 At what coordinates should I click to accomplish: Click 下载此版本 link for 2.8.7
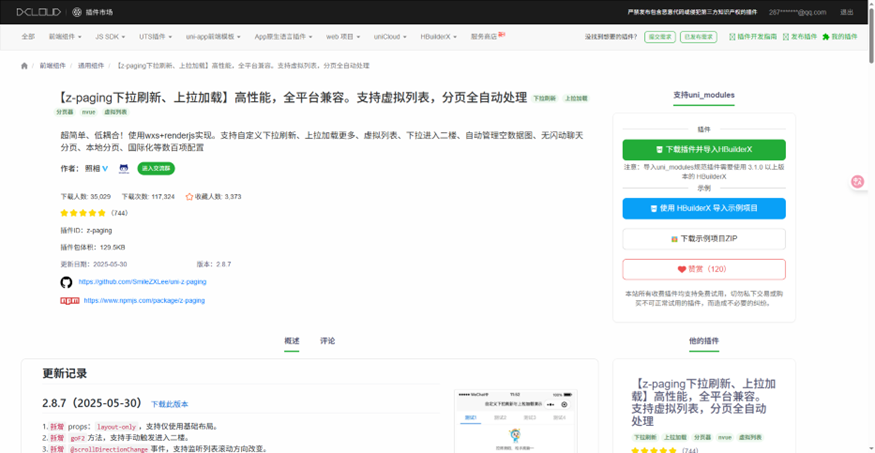click(170, 404)
